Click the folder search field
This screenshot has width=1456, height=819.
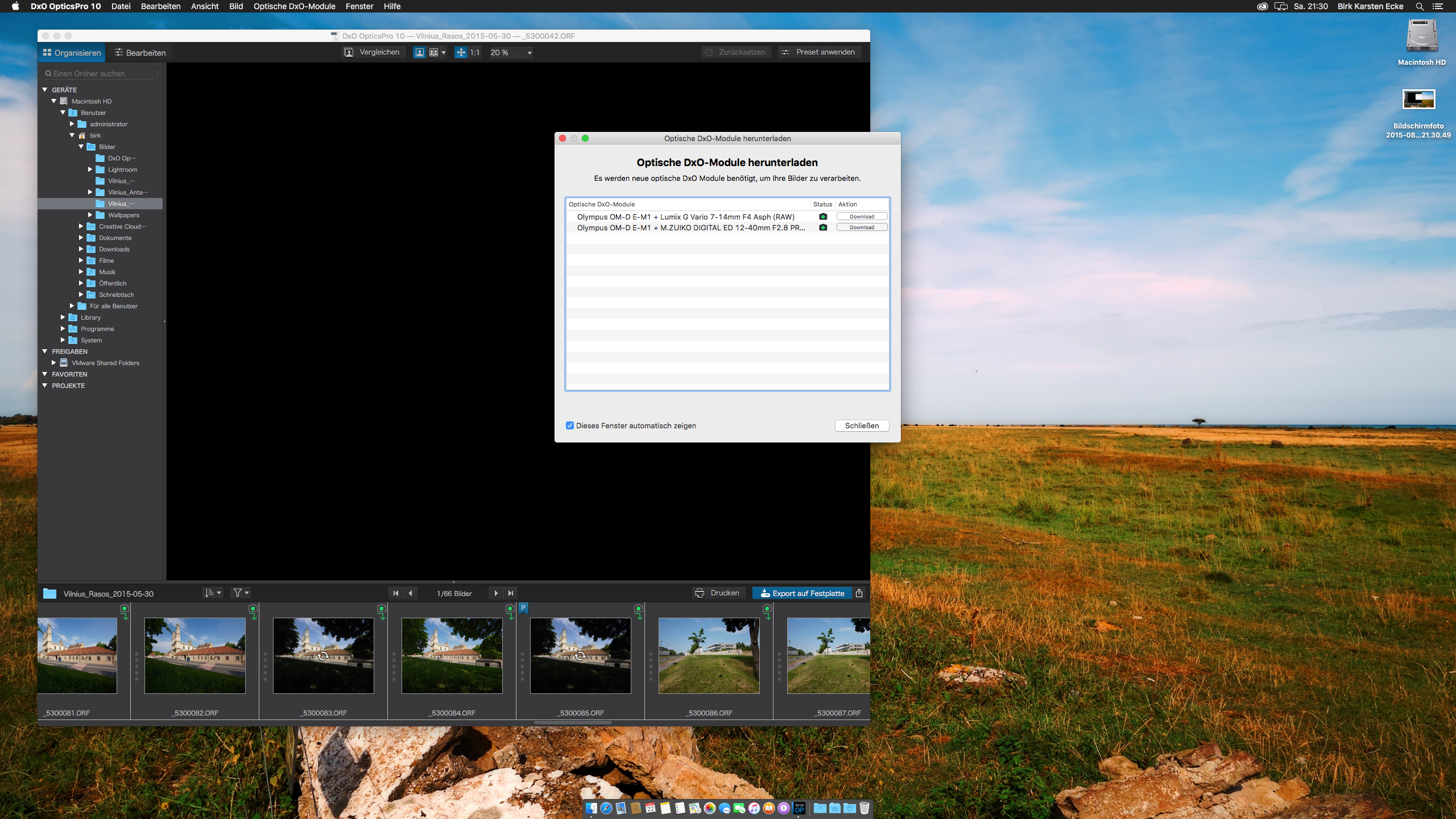click(100, 73)
